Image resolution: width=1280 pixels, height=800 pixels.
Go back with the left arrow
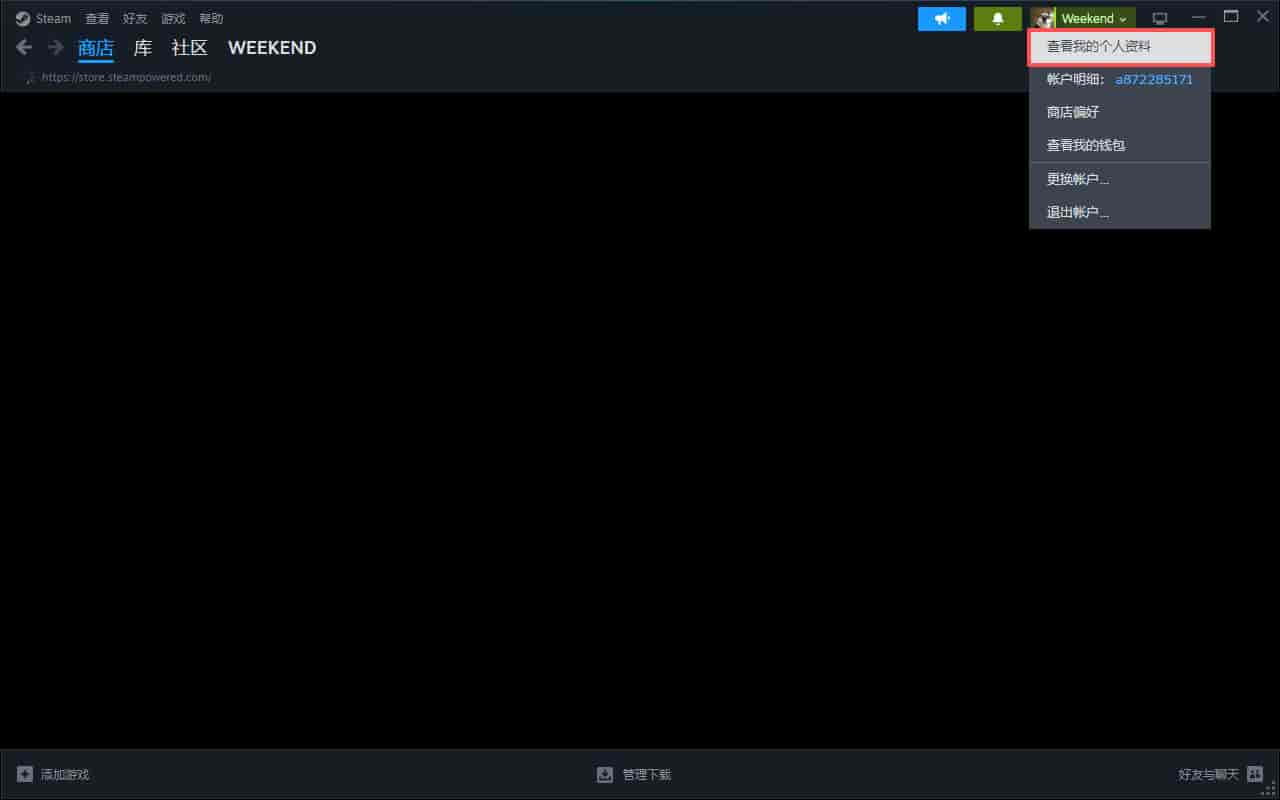point(25,47)
